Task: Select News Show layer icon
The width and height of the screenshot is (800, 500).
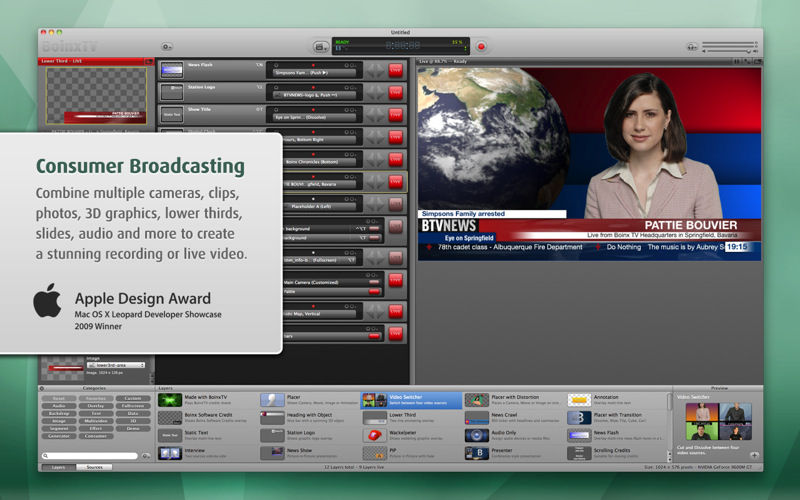Action: coord(272,453)
